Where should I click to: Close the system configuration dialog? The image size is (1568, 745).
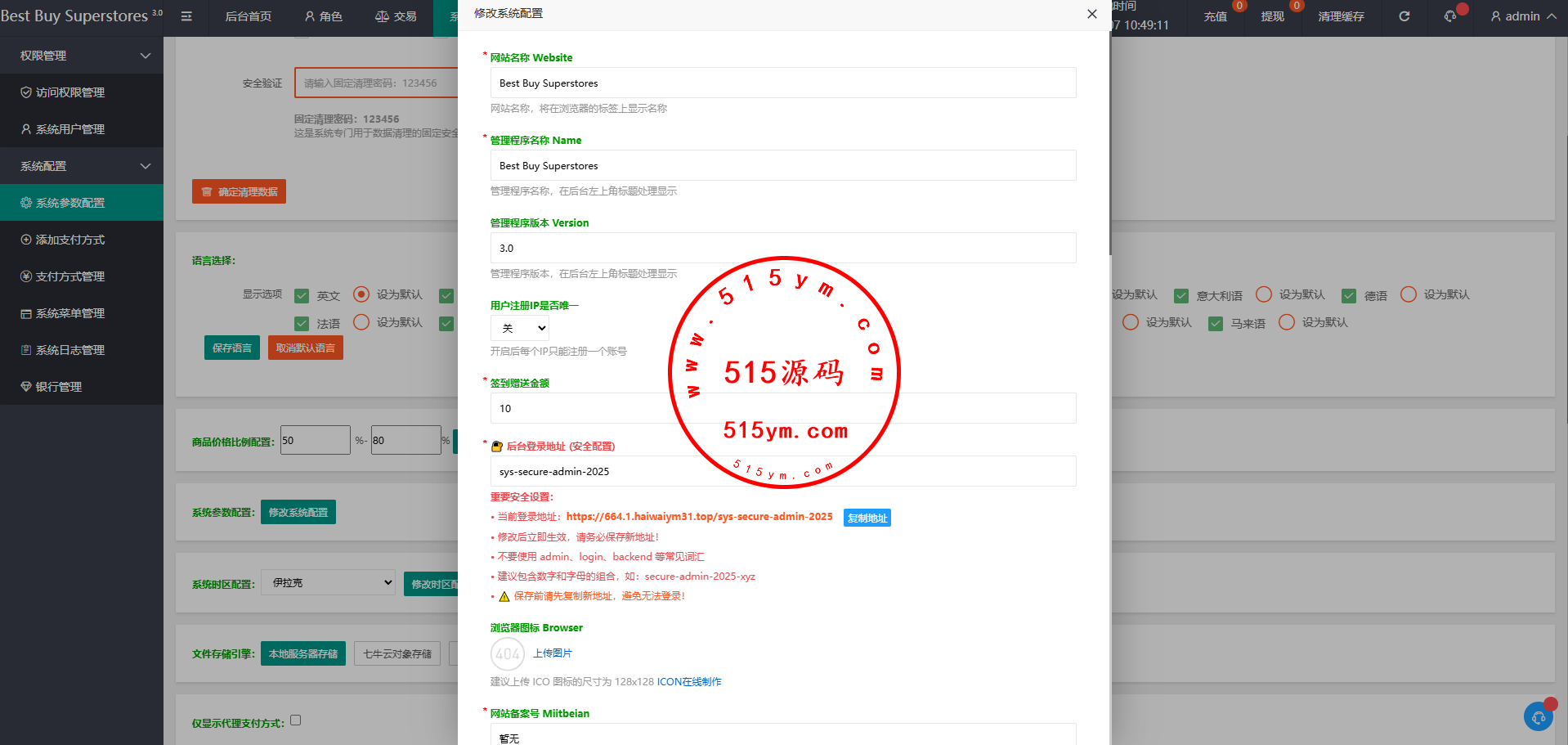(1091, 14)
